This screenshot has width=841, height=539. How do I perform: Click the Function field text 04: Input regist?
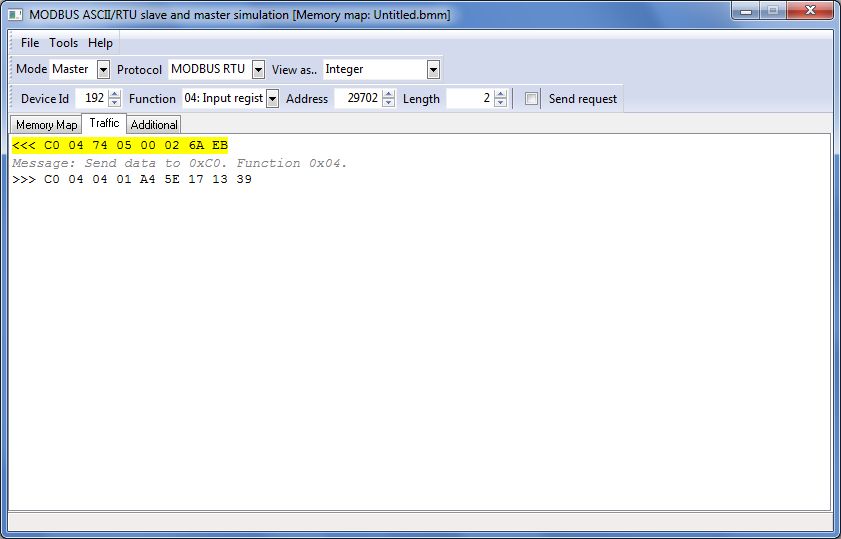coord(224,98)
